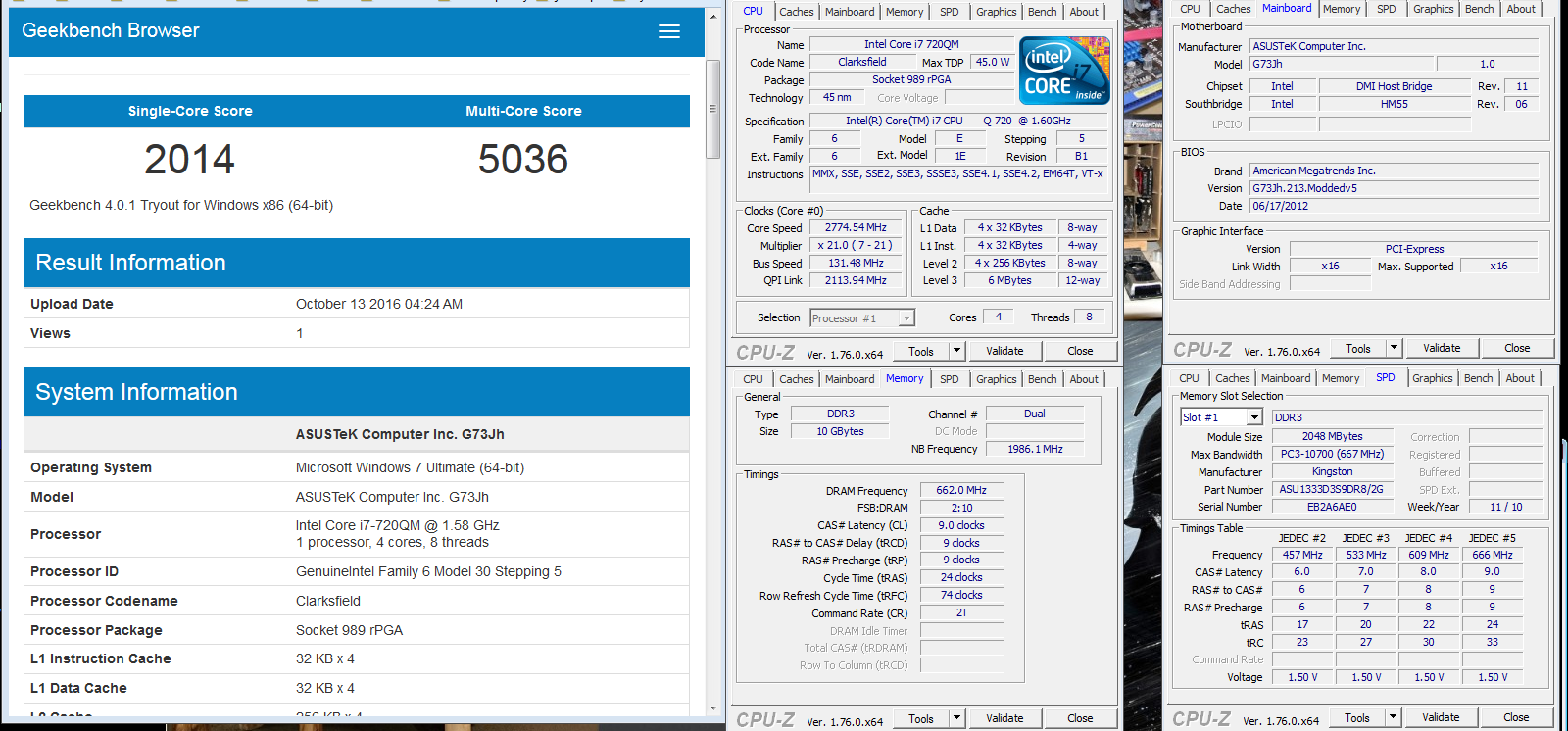Click DRAM Frequency value 662.0 MHz
This screenshot has width=1568, height=731.
961,490
